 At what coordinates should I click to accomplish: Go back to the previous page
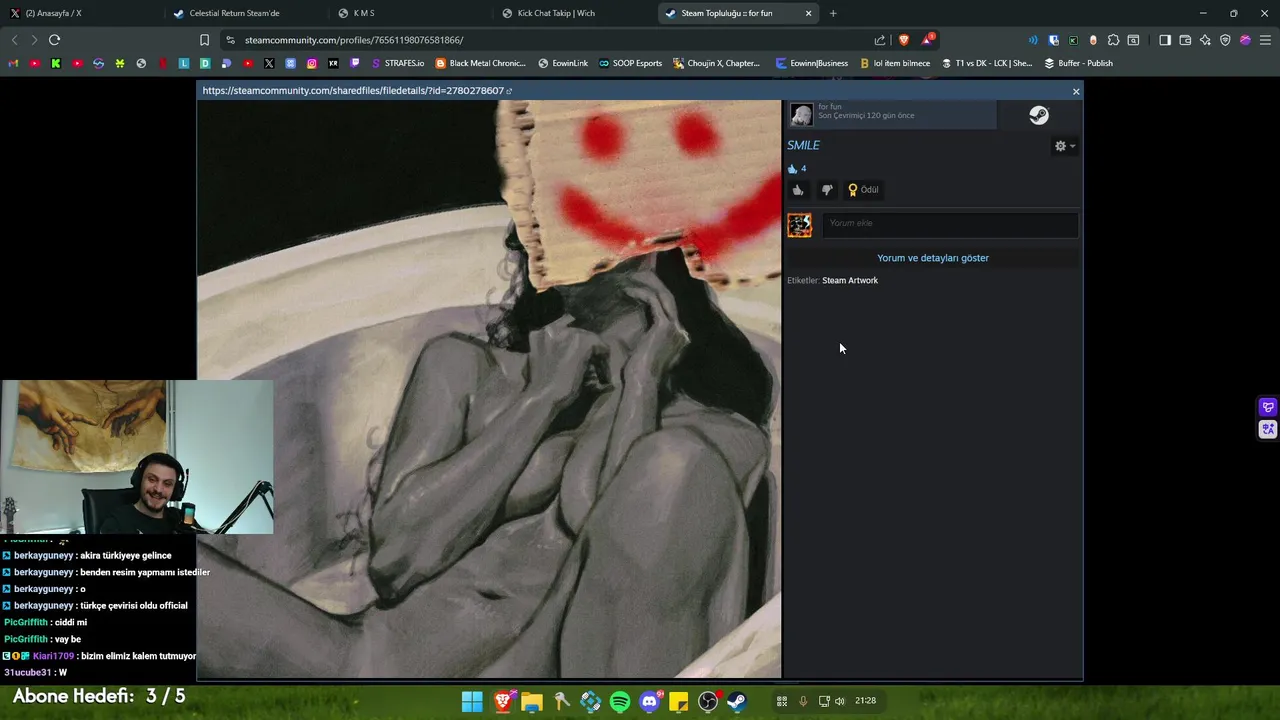(x=14, y=40)
